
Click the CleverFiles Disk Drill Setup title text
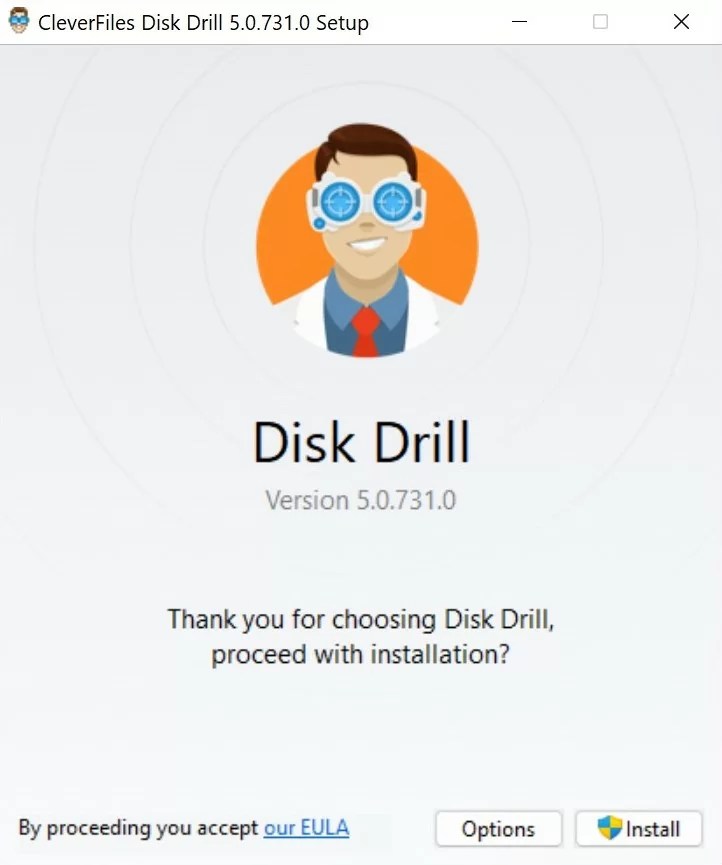pos(203,23)
